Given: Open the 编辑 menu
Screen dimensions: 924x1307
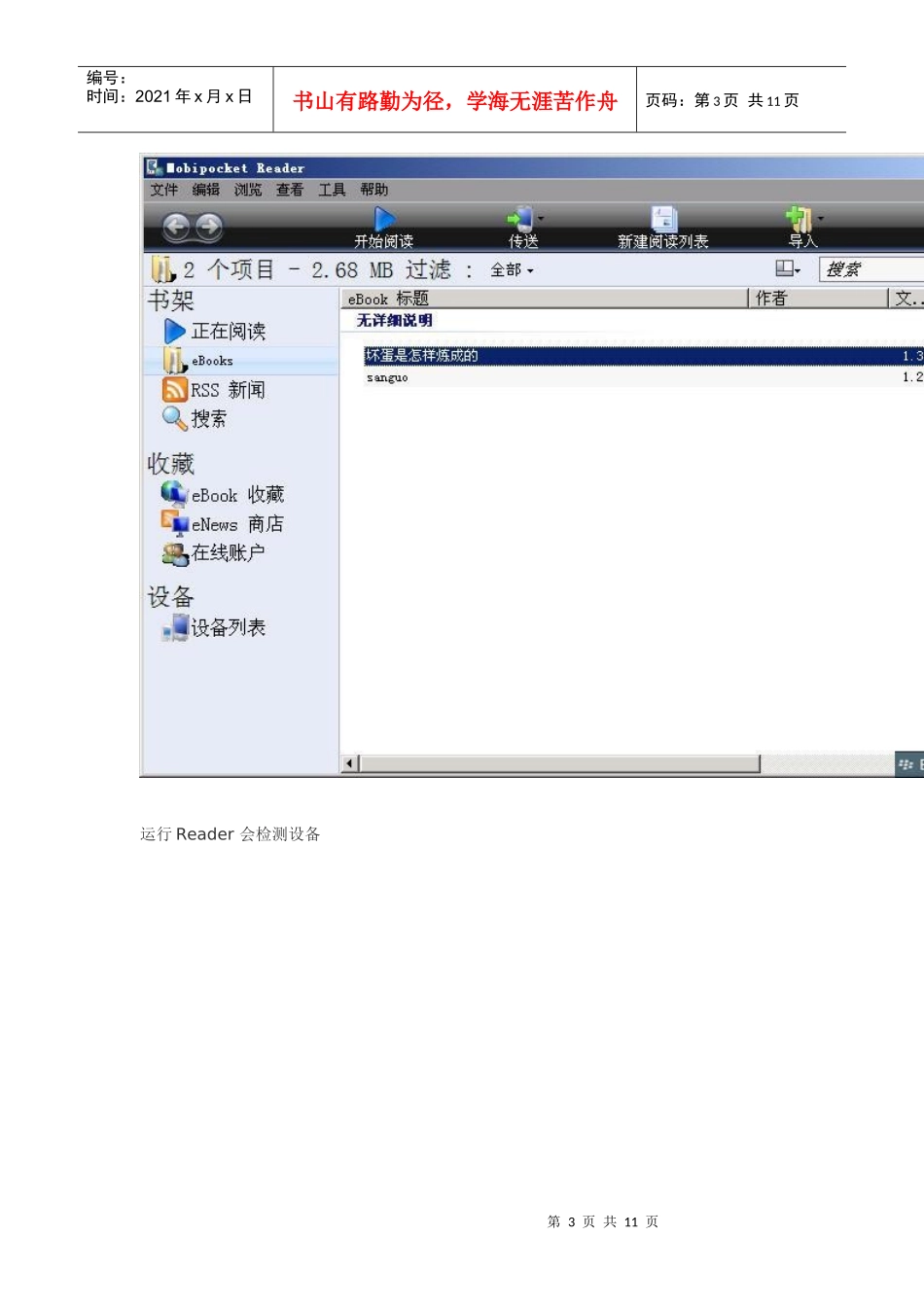Looking at the screenshot, I should click(x=206, y=190).
